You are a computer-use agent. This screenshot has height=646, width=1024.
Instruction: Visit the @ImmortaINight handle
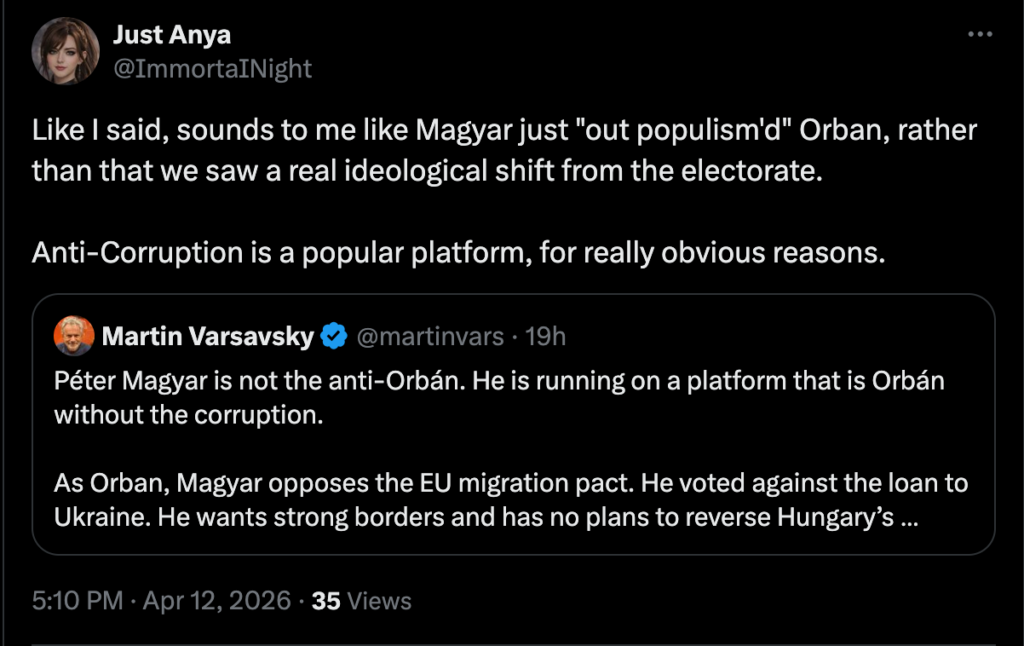pos(212,69)
